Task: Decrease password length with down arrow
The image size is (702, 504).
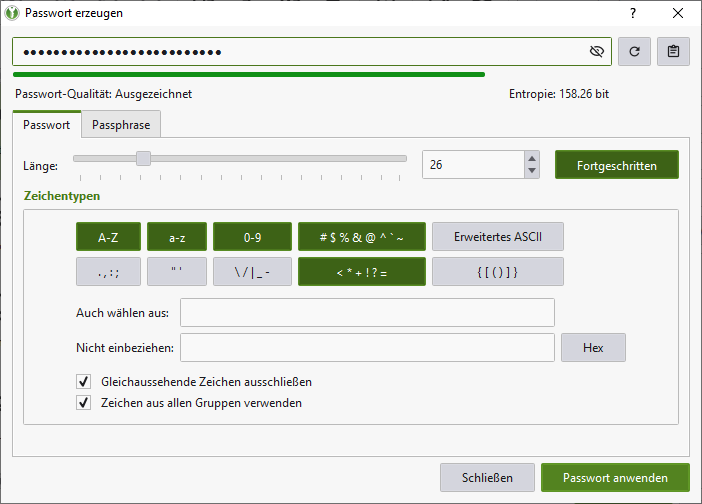Action: pyautogui.click(x=532, y=171)
